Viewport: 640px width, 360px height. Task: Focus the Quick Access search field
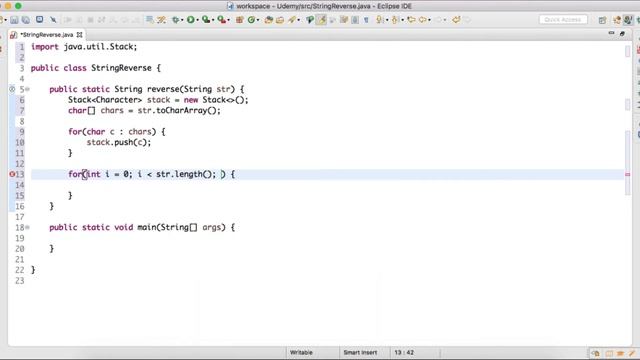(562, 20)
